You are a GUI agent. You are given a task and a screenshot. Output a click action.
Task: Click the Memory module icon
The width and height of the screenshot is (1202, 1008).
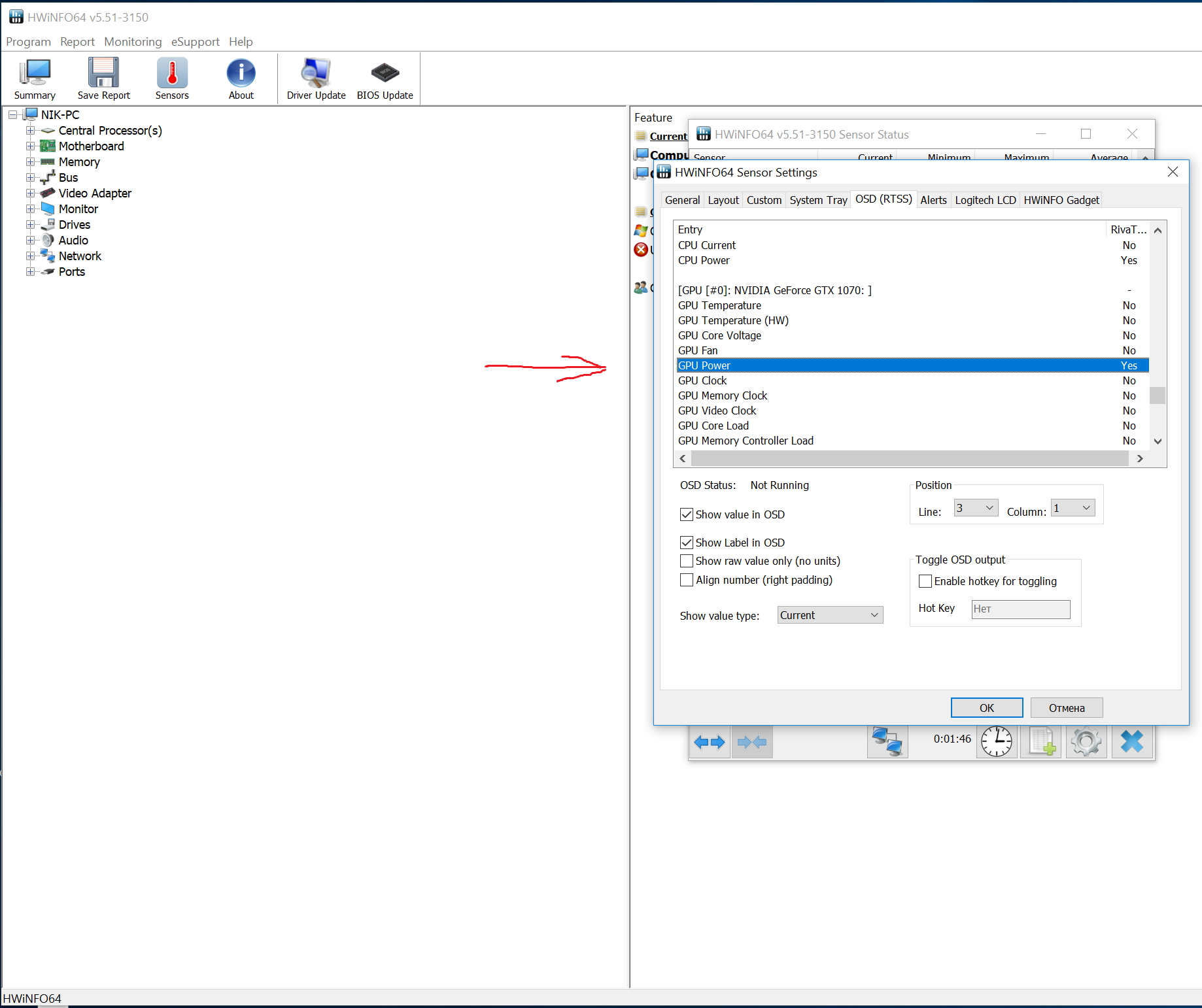(x=48, y=161)
